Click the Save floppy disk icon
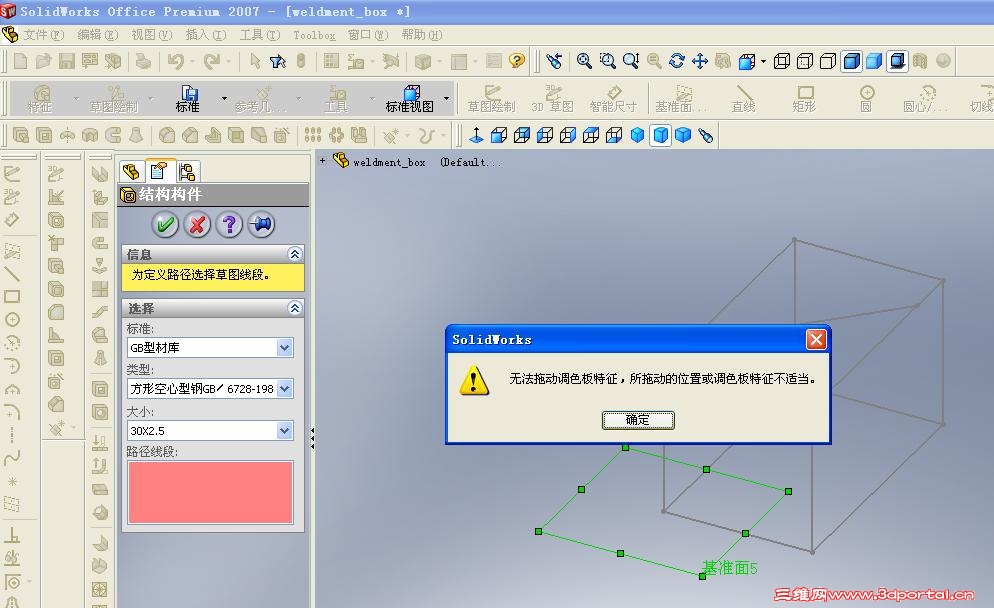This screenshot has height=608, width=994. click(x=67, y=61)
